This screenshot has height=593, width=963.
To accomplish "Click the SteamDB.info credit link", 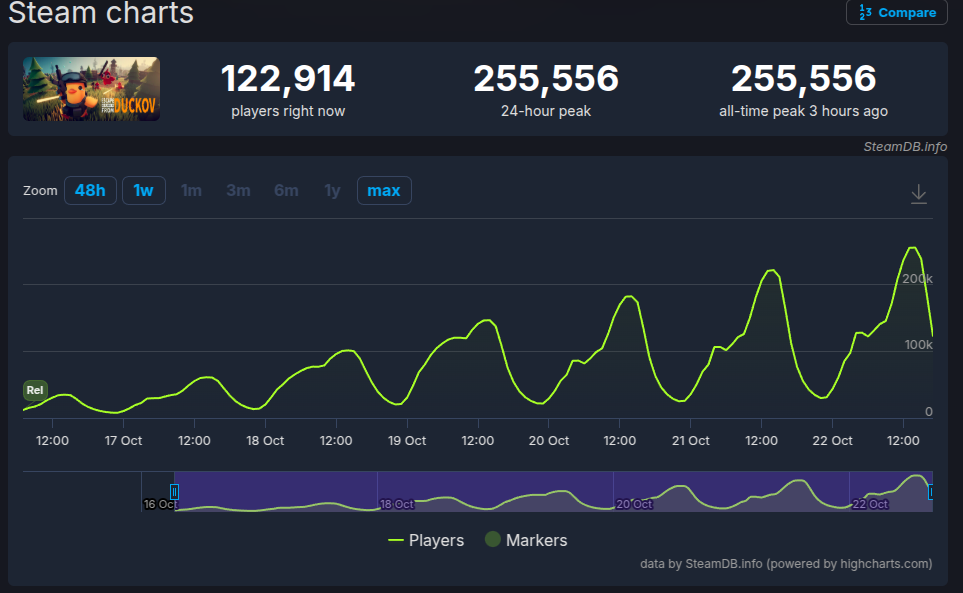I will point(905,147).
